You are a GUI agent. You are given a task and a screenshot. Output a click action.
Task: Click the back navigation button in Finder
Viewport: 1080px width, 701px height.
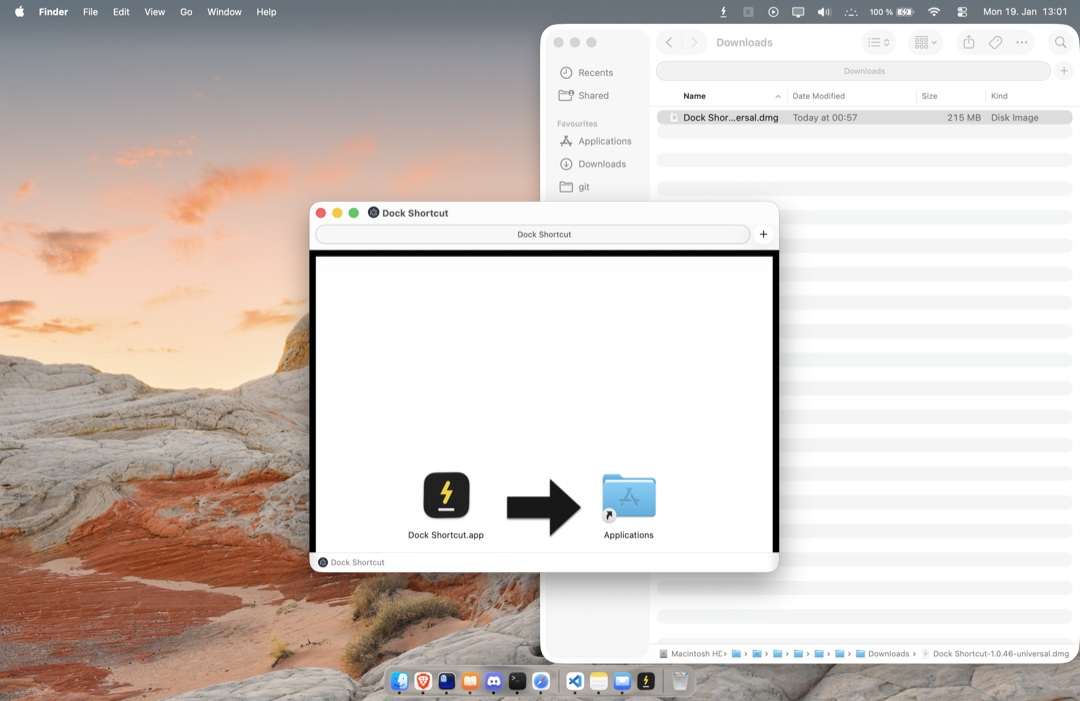[668, 42]
